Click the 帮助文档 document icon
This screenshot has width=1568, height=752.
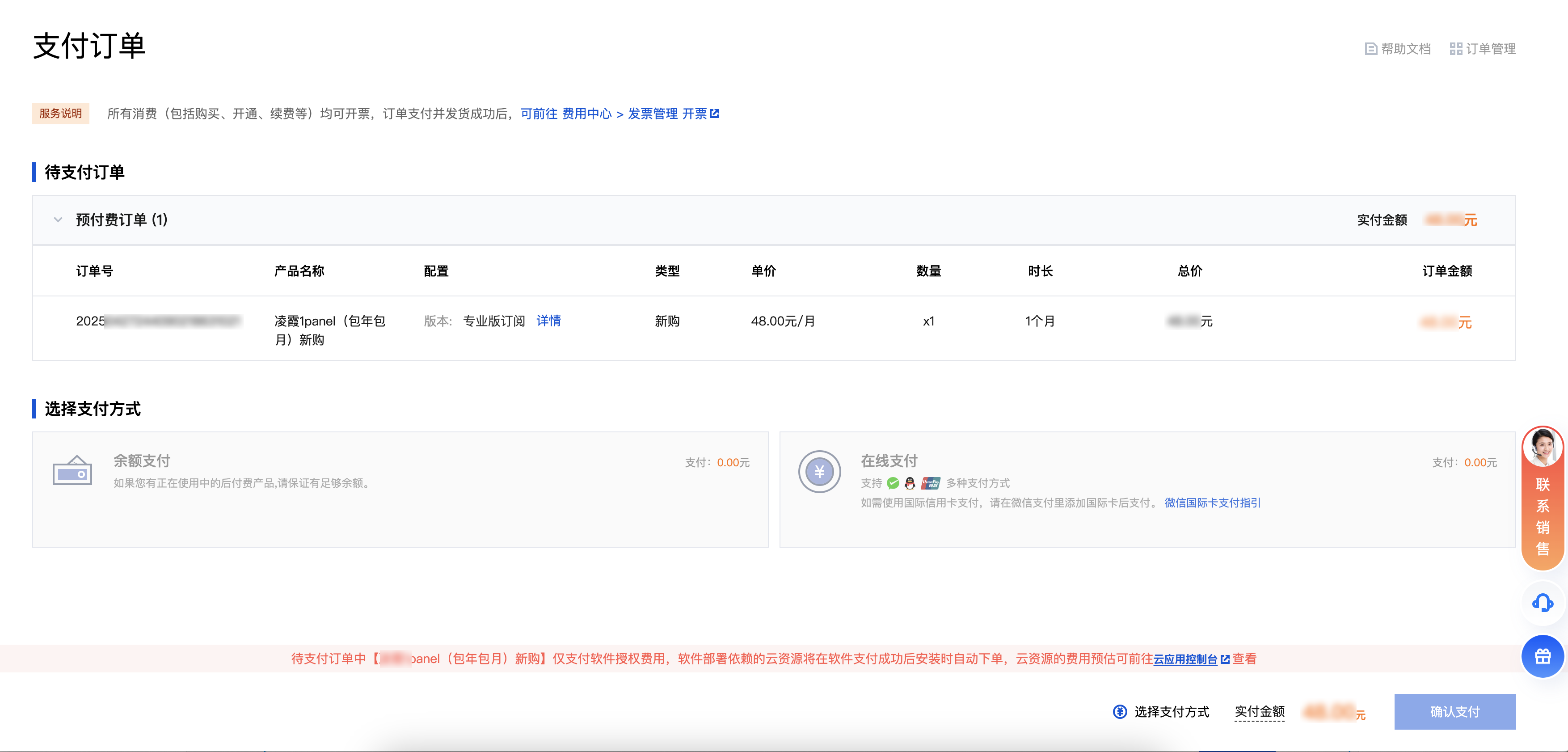click(x=1371, y=49)
